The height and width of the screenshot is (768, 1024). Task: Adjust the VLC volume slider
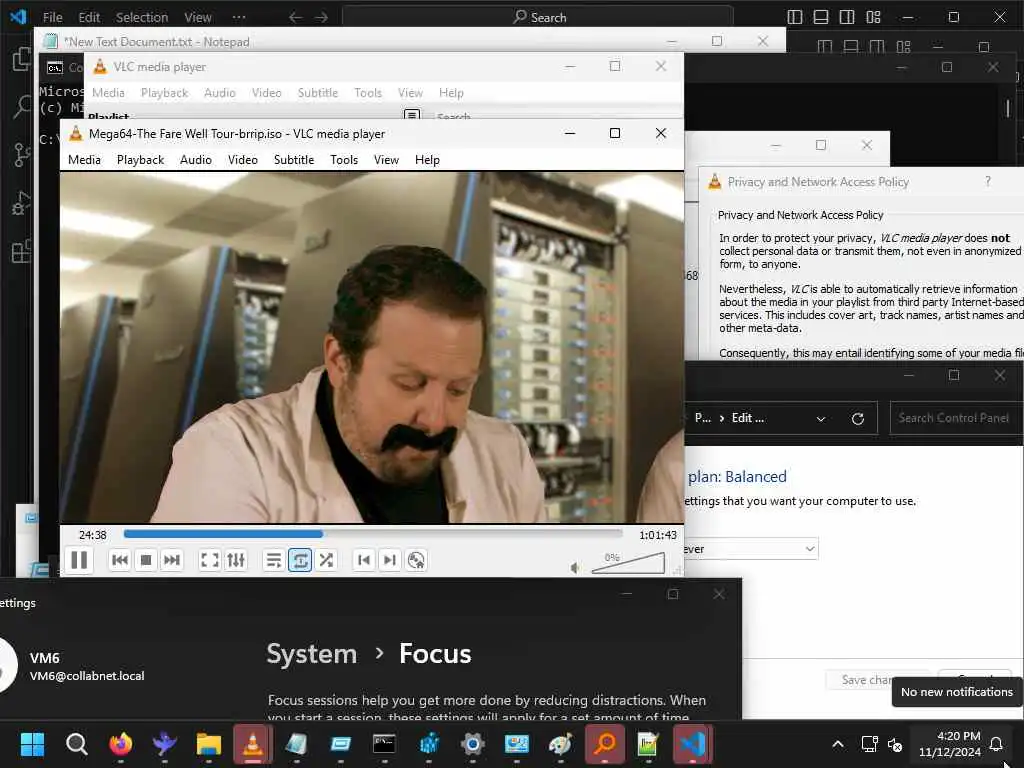pos(628,563)
